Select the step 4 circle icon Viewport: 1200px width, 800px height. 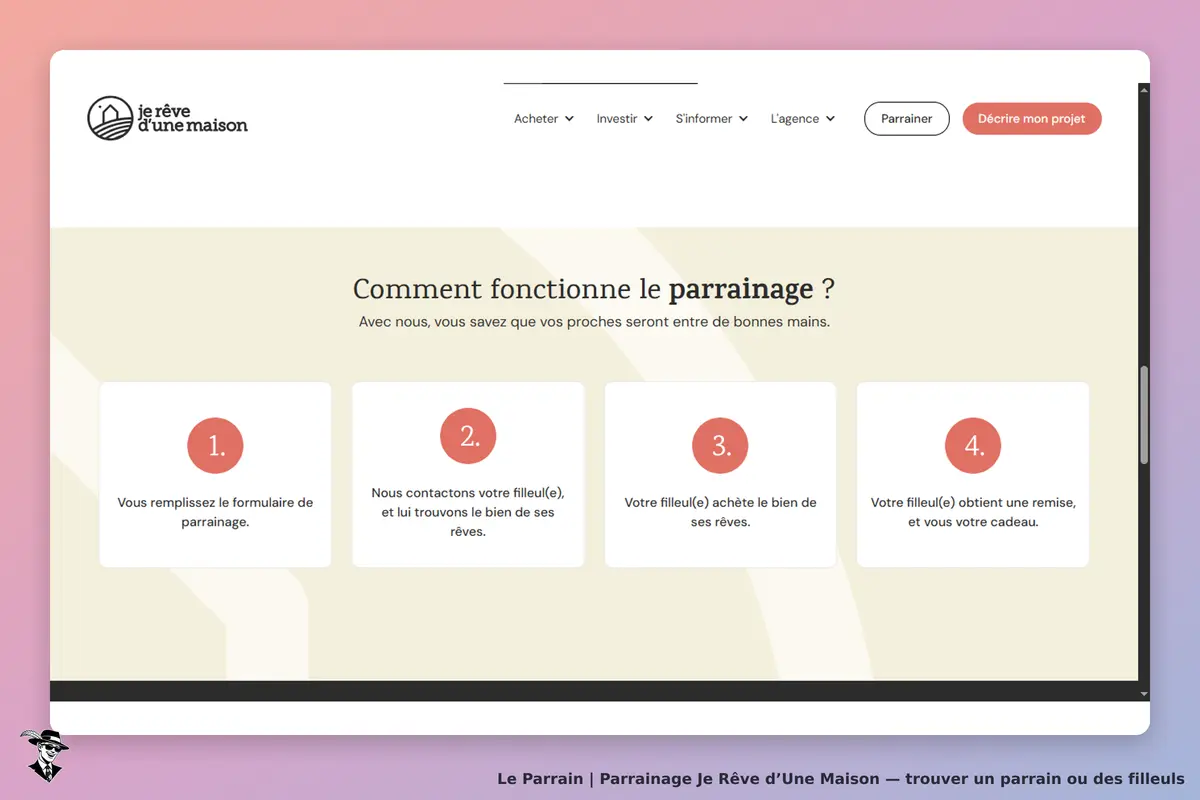(973, 446)
